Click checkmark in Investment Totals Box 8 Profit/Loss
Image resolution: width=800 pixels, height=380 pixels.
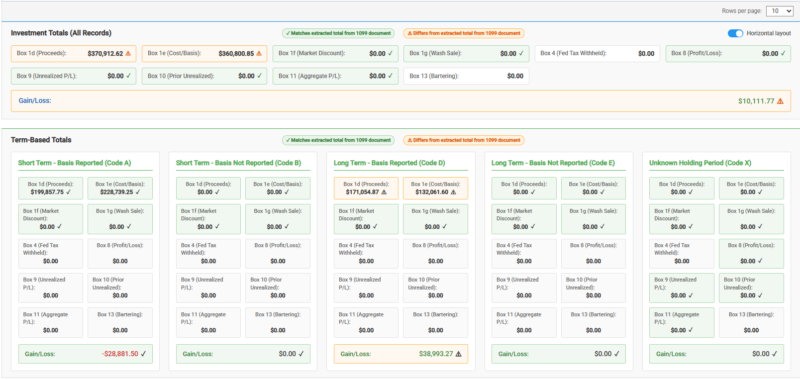point(783,53)
